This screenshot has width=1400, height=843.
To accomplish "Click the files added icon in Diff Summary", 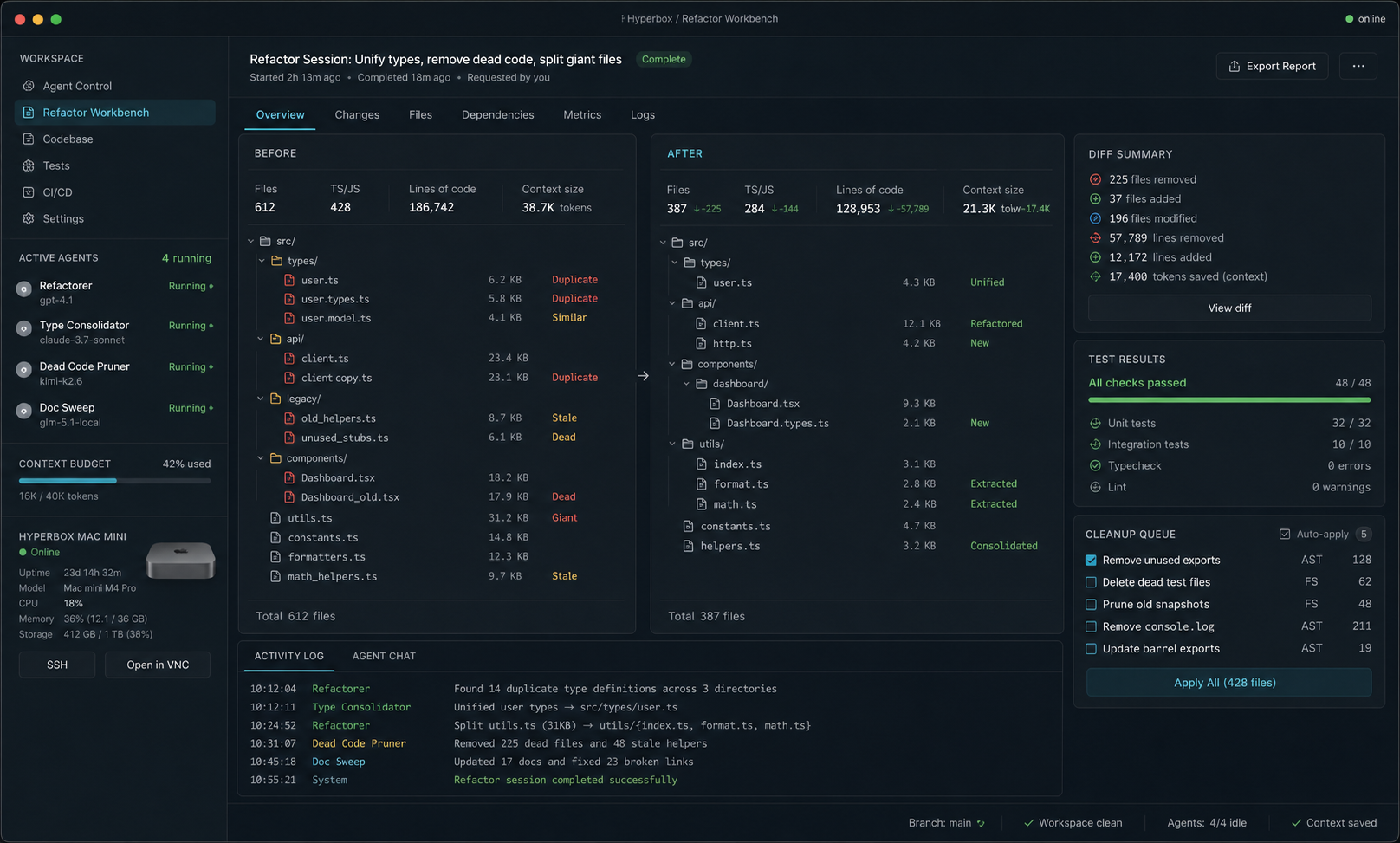I will click(x=1095, y=198).
